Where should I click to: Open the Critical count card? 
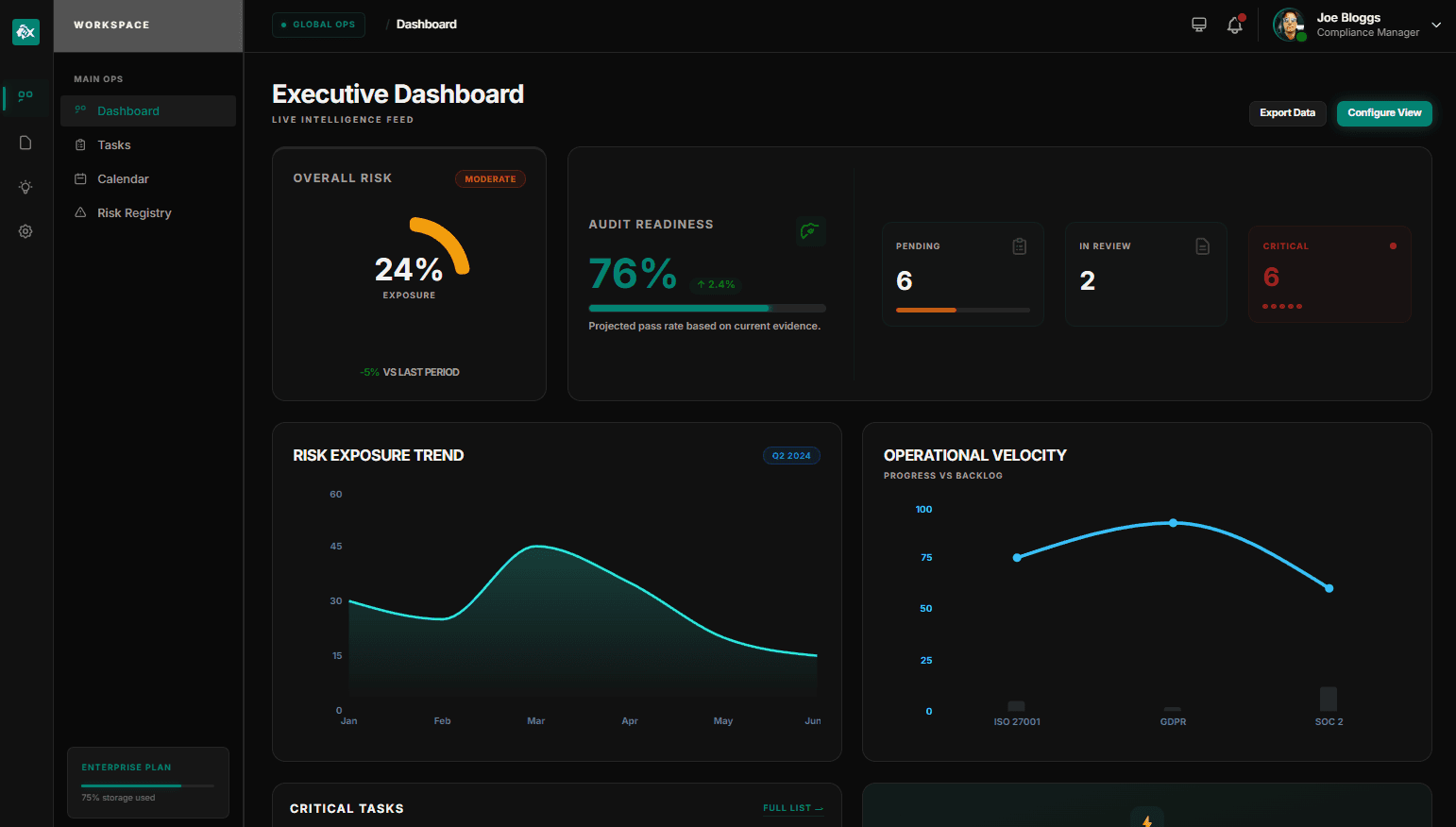pos(1329,275)
